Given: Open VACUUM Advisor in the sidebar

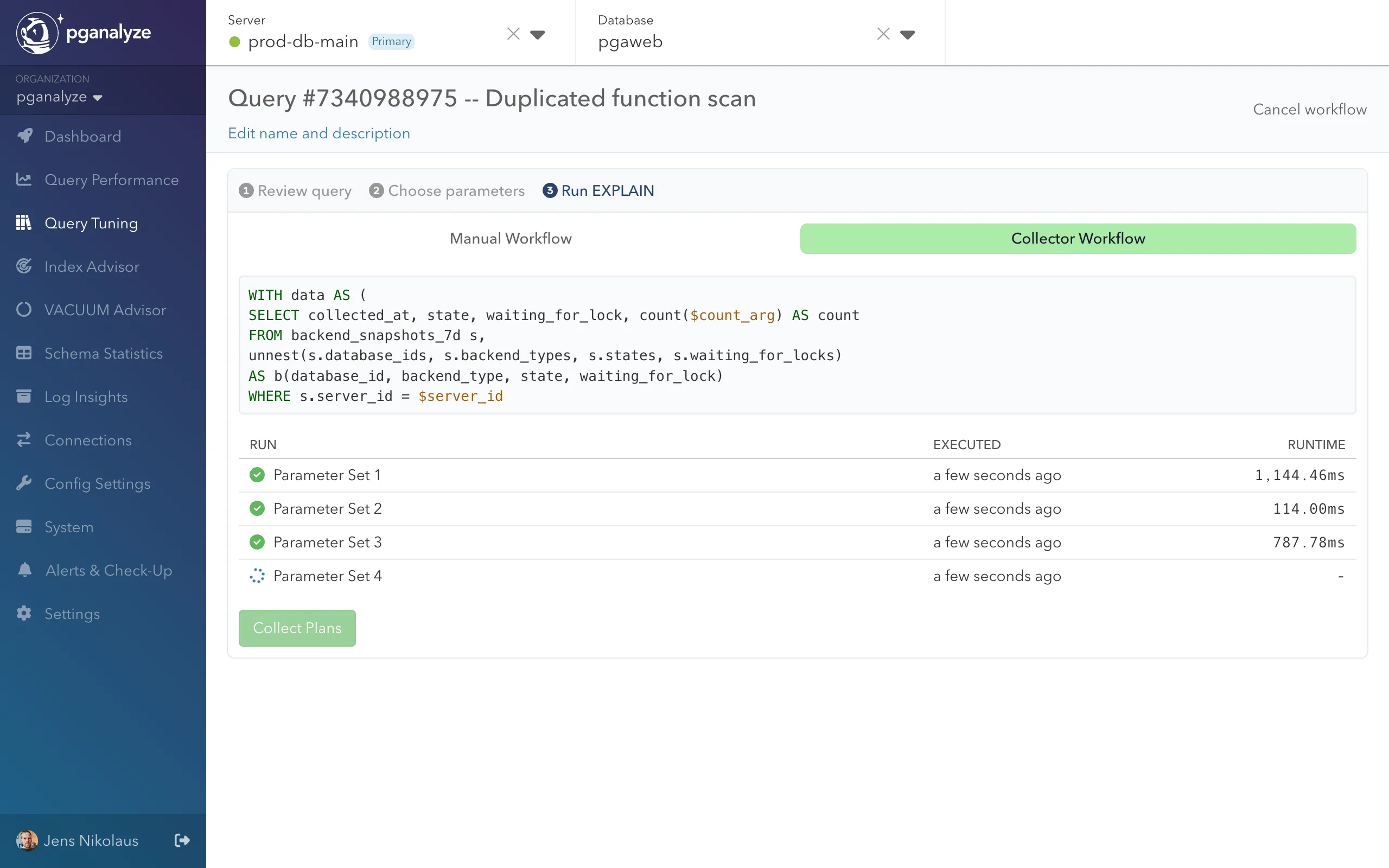Looking at the screenshot, I should point(103,310).
